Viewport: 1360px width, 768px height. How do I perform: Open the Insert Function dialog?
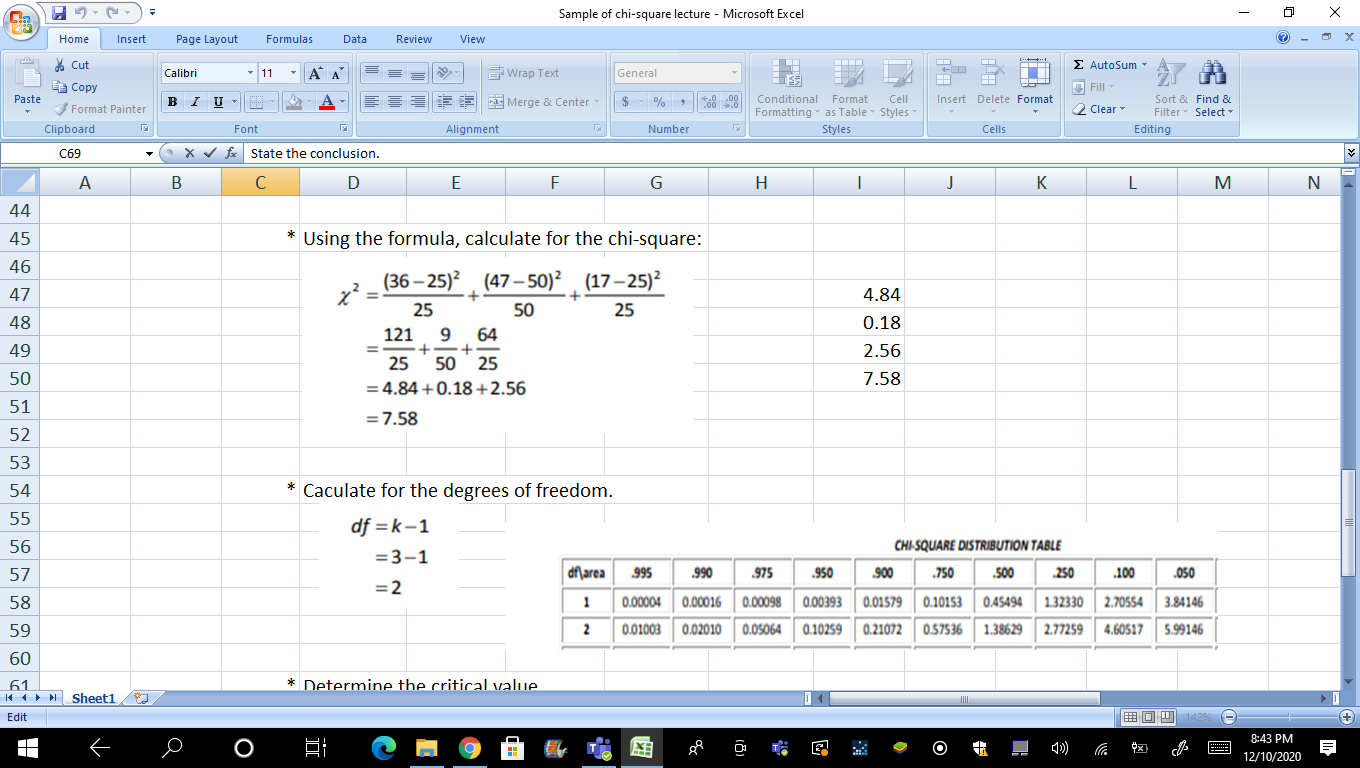click(230, 153)
